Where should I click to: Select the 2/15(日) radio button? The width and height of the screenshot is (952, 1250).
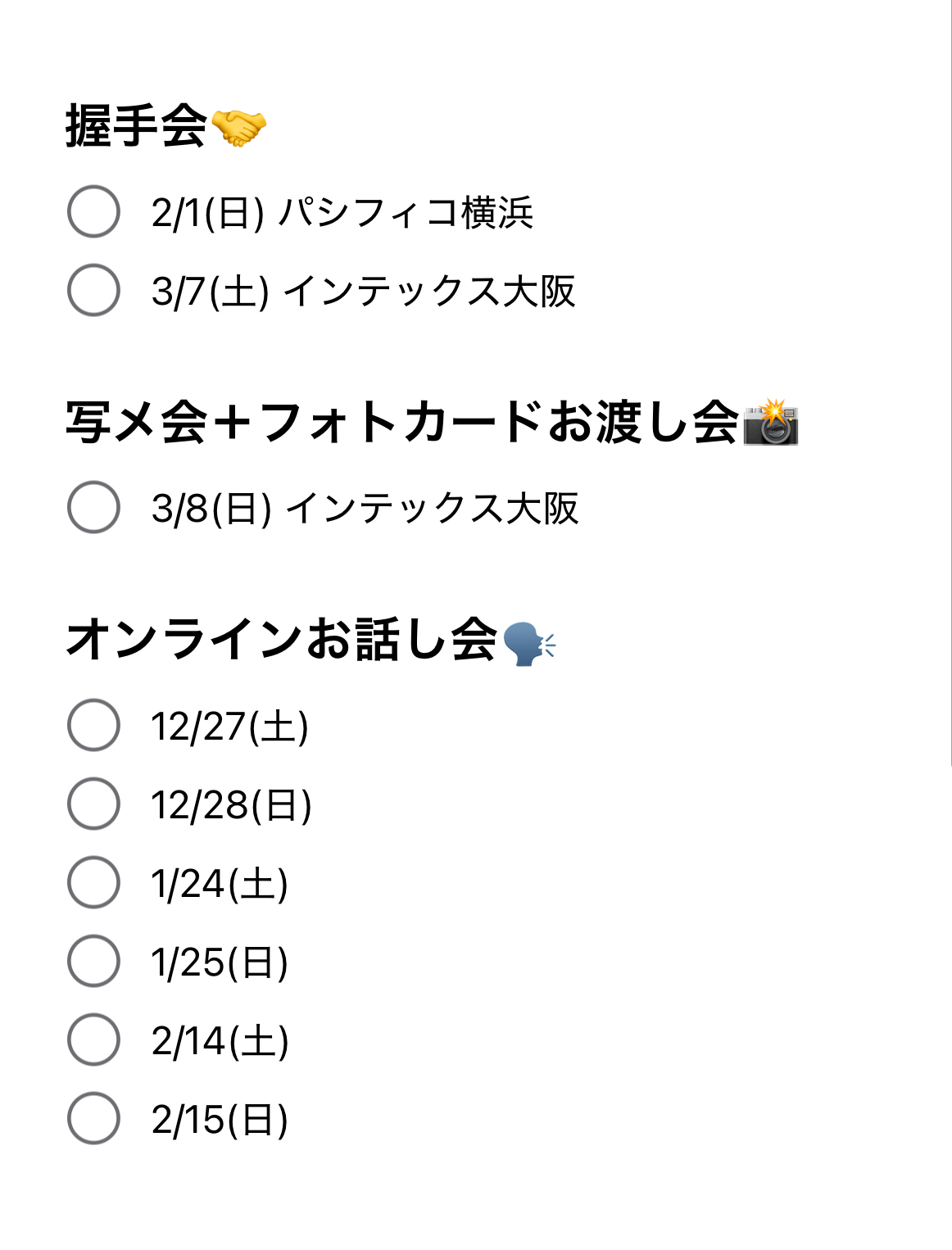coord(93,1118)
